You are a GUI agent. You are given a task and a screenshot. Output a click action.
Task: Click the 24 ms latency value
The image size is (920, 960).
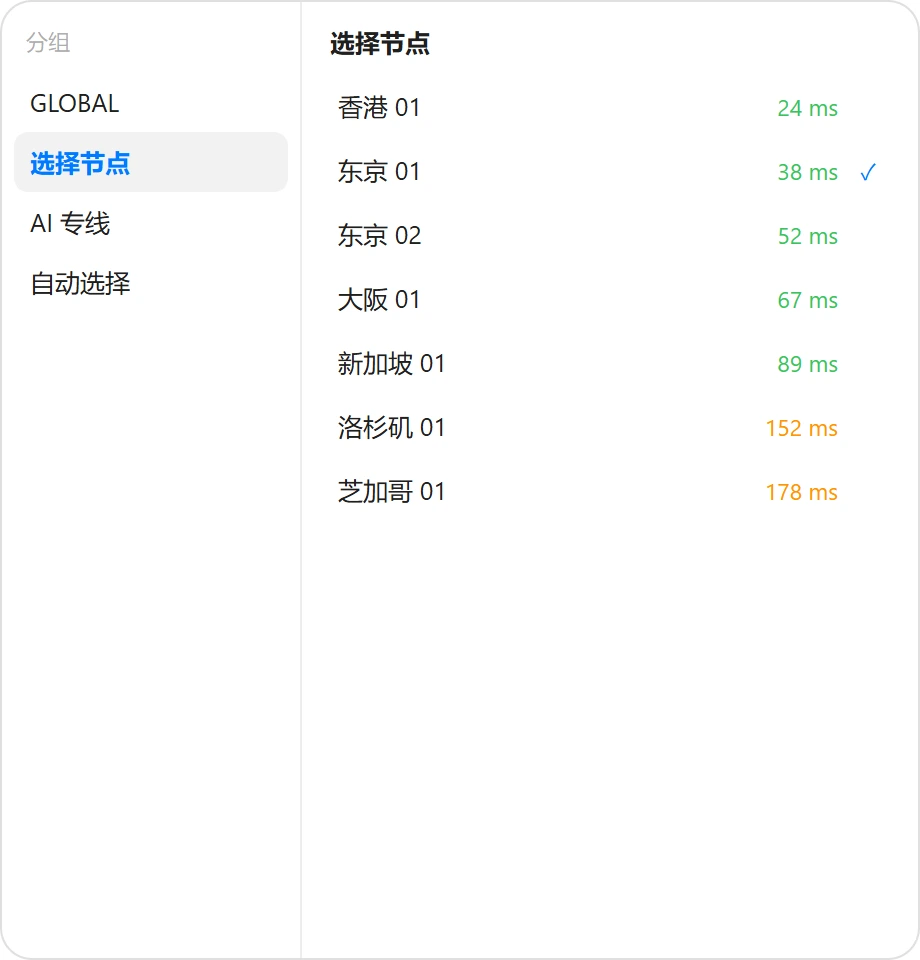coord(807,108)
